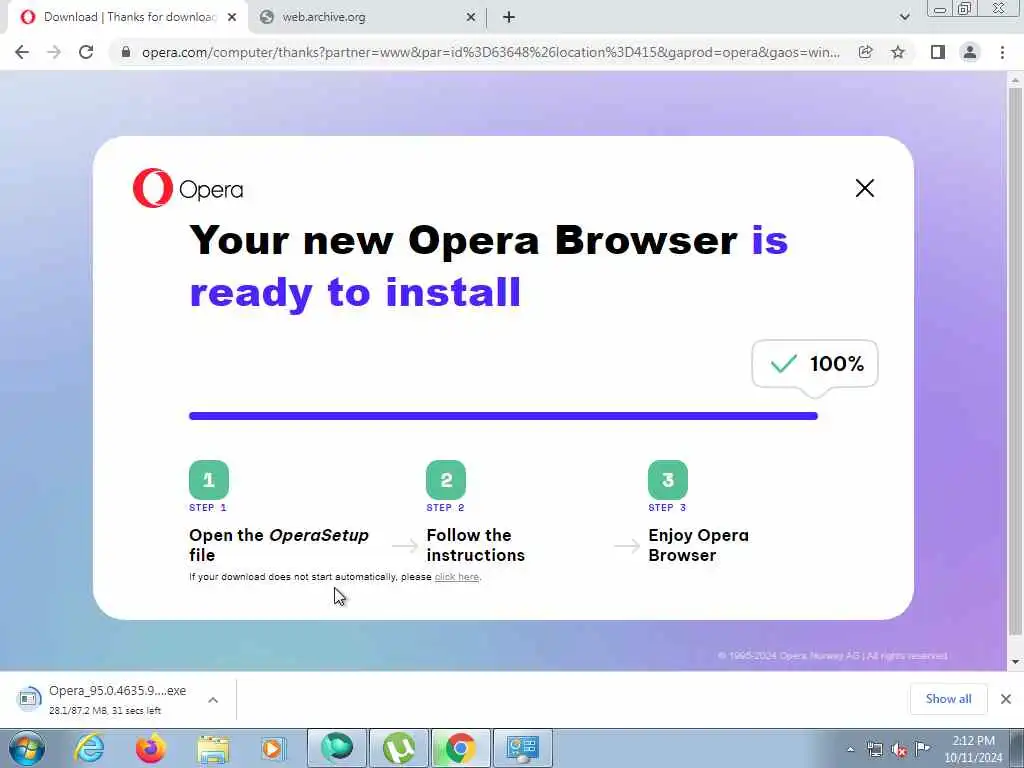Open the browser side panel
This screenshot has width=1024, height=768.
click(938, 52)
